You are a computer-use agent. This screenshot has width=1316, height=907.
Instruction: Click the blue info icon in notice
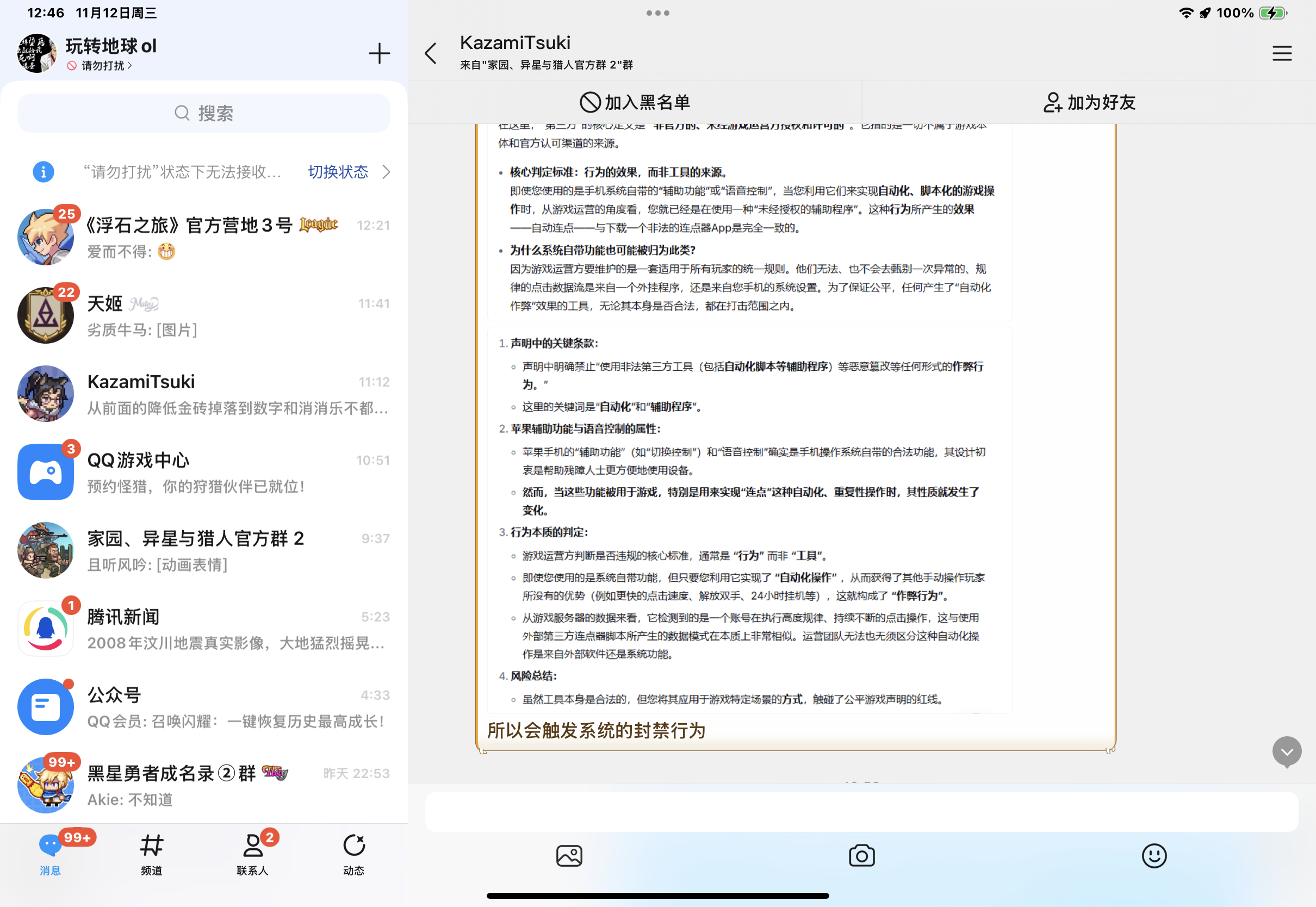click(43, 172)
